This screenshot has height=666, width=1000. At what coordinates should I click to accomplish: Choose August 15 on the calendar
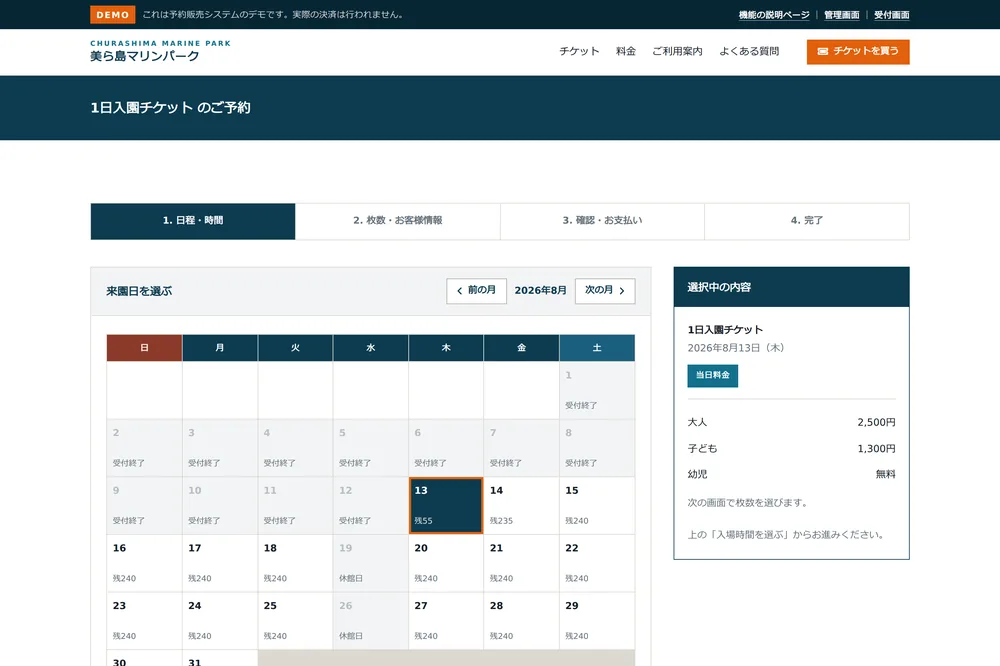click(597, 505)
